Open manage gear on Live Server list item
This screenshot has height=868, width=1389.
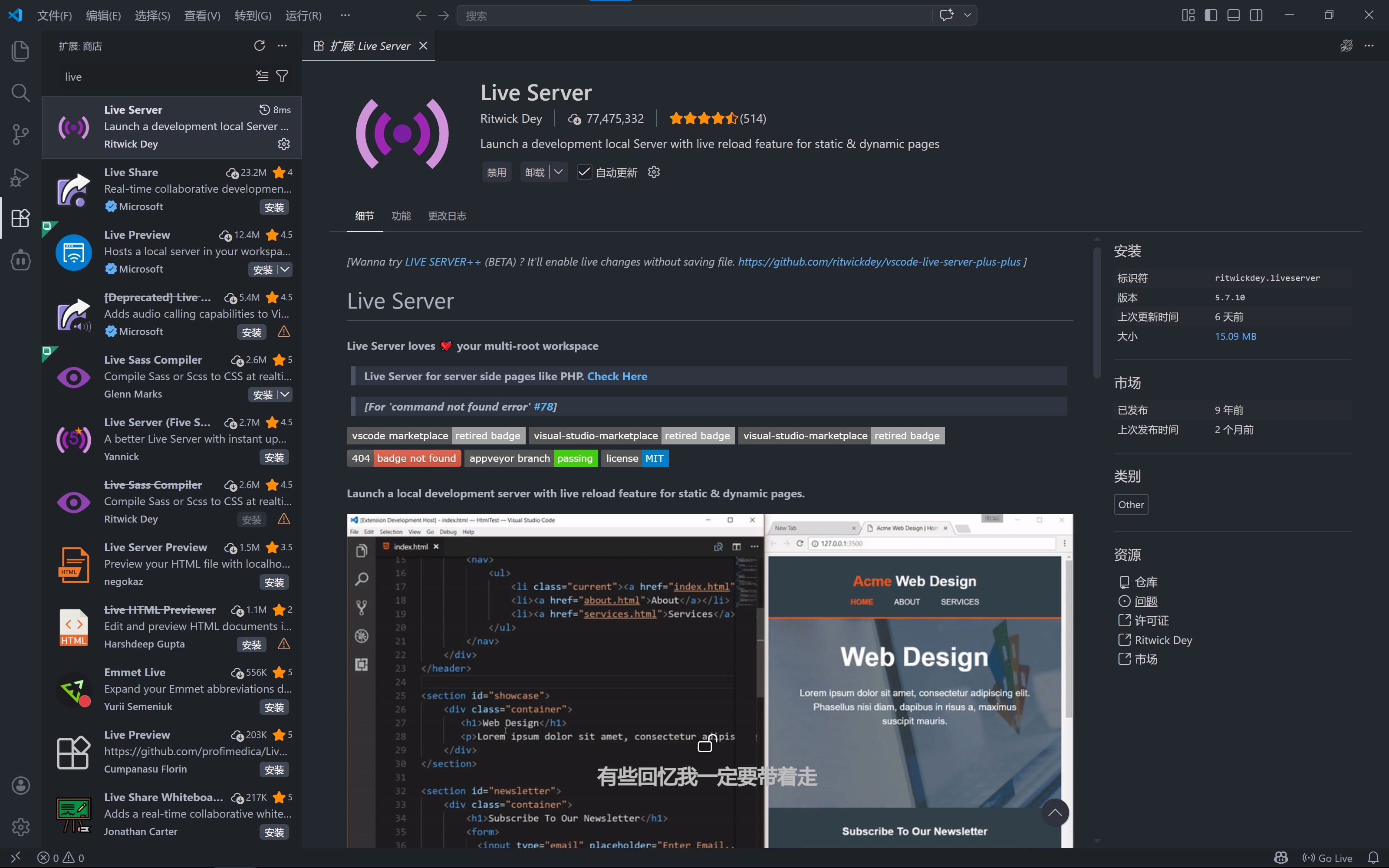tap(283, 144)
